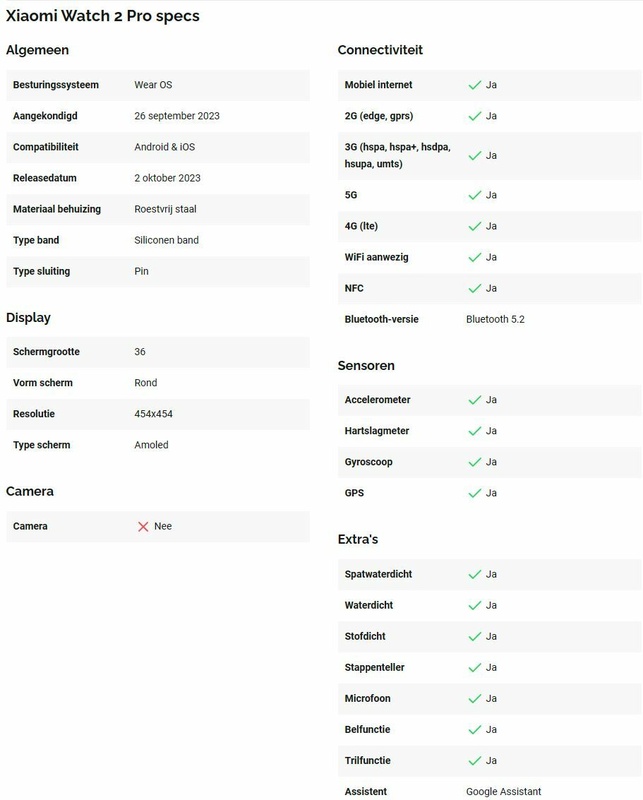This screenshot has width=643, height=800.
Task: Click the green check for 5G
Action: (x=475, y=195)
